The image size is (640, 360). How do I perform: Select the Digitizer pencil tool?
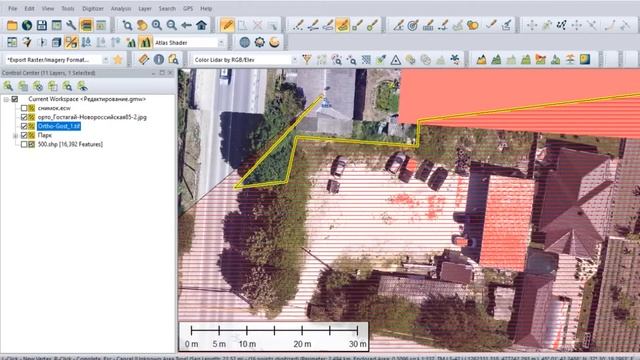[227, 25]
